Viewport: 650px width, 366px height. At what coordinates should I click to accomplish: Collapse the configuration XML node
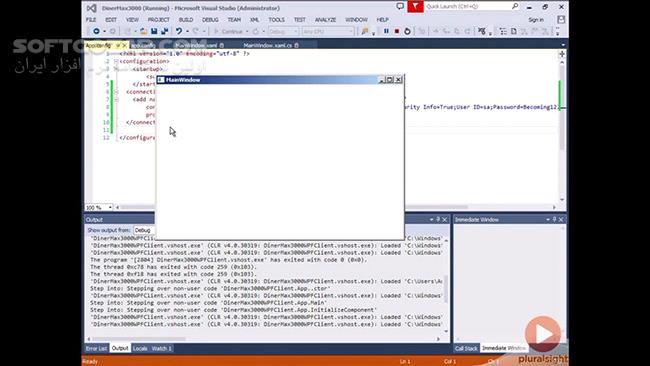click(x=116, y=61)
